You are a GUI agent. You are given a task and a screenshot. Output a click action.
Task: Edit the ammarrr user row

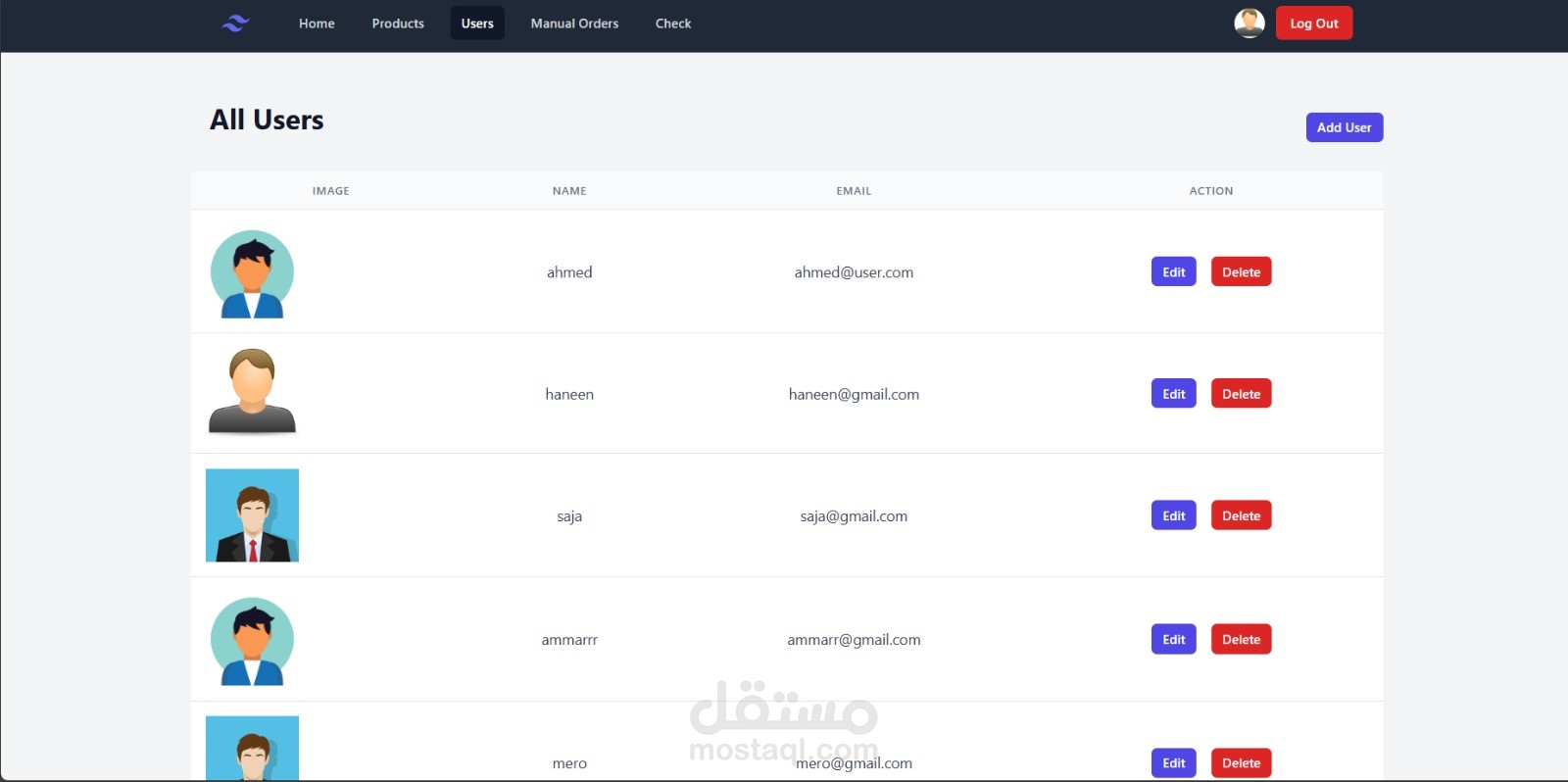(x=1174, y=639)
